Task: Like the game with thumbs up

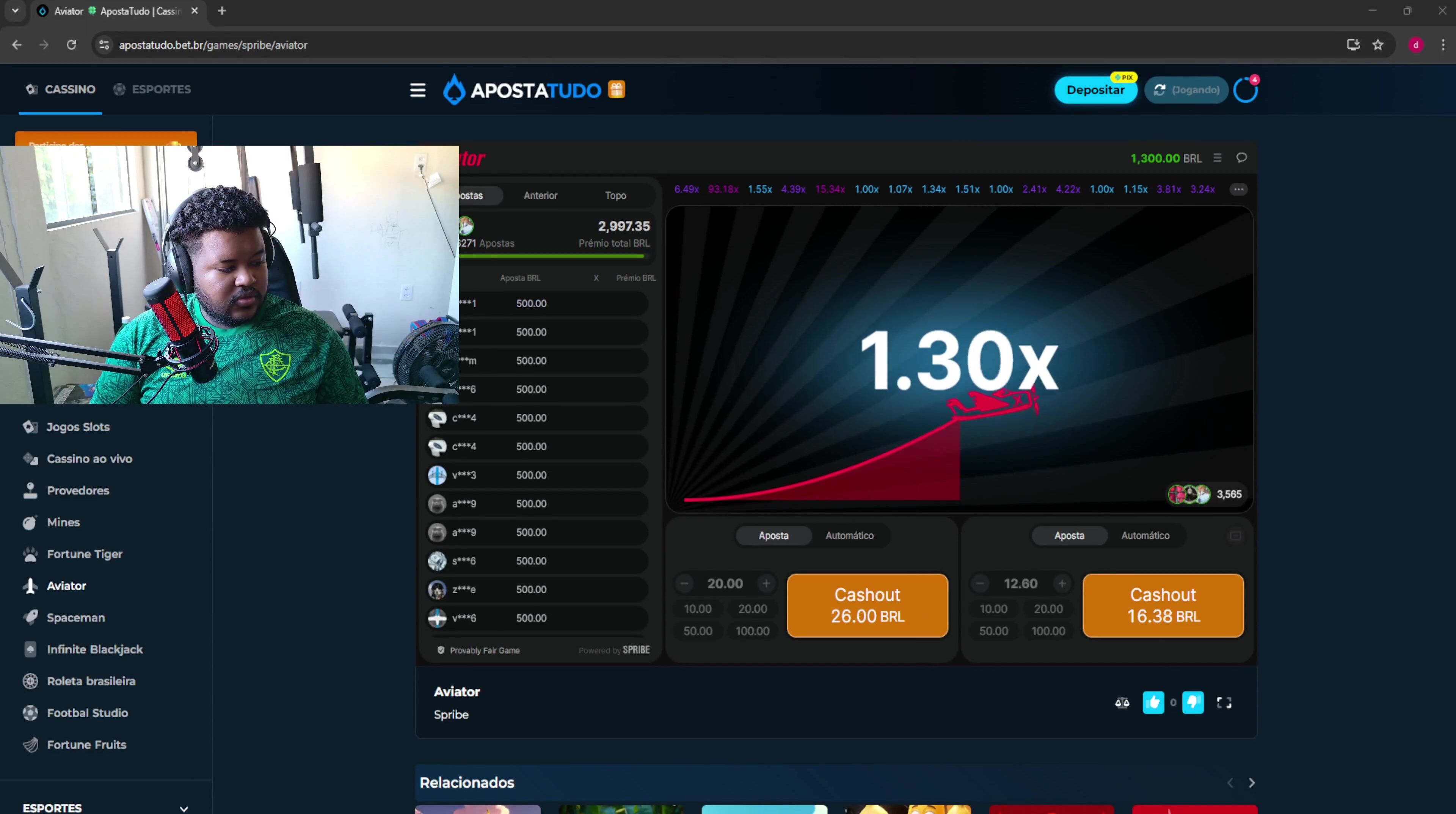Action: 1153,702
